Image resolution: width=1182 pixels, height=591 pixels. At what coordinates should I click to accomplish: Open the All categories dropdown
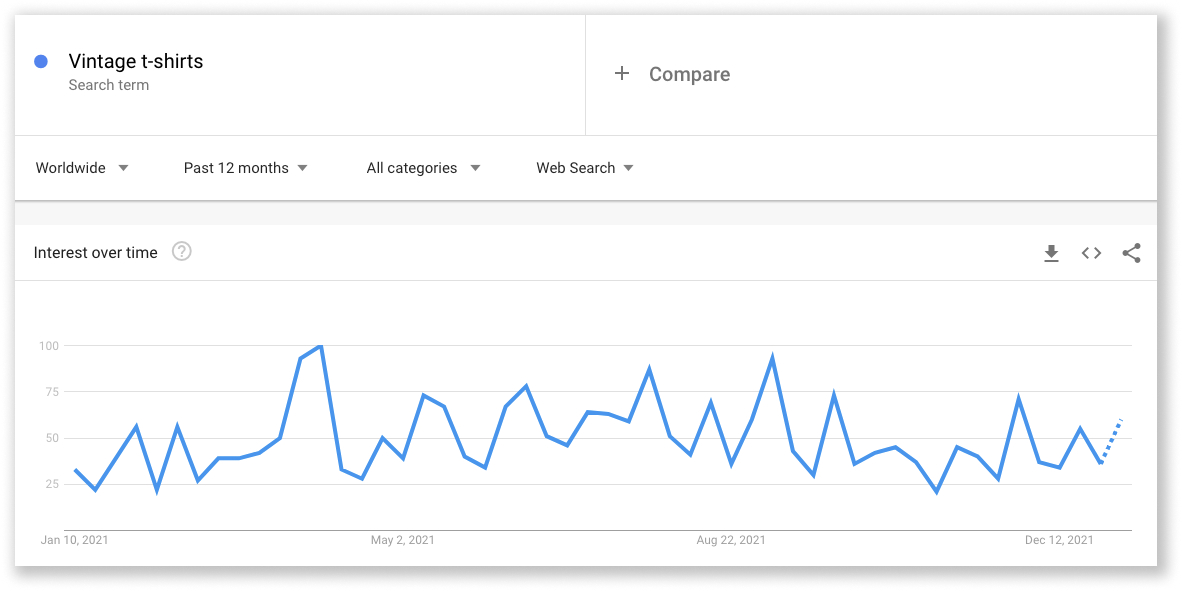[422, 168]
